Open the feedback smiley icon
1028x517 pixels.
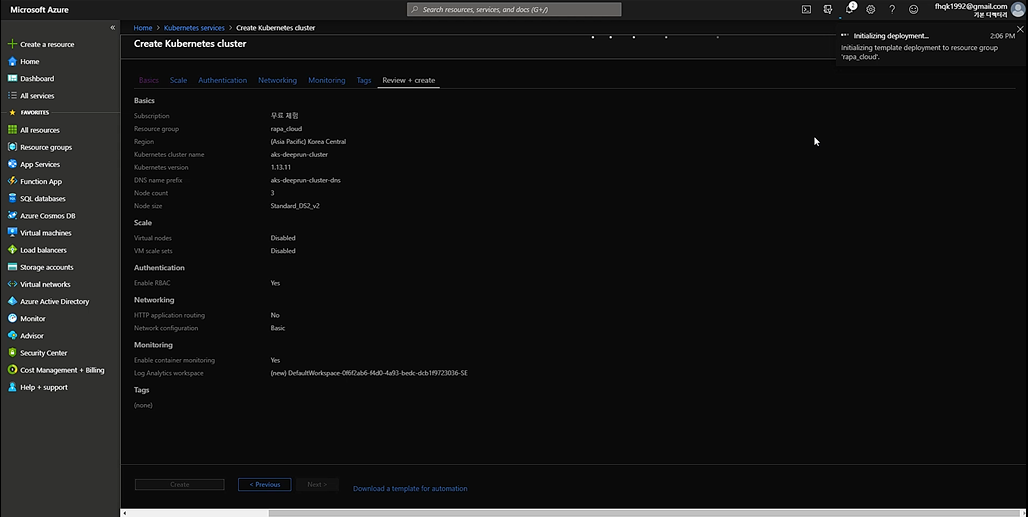[913, 9]
